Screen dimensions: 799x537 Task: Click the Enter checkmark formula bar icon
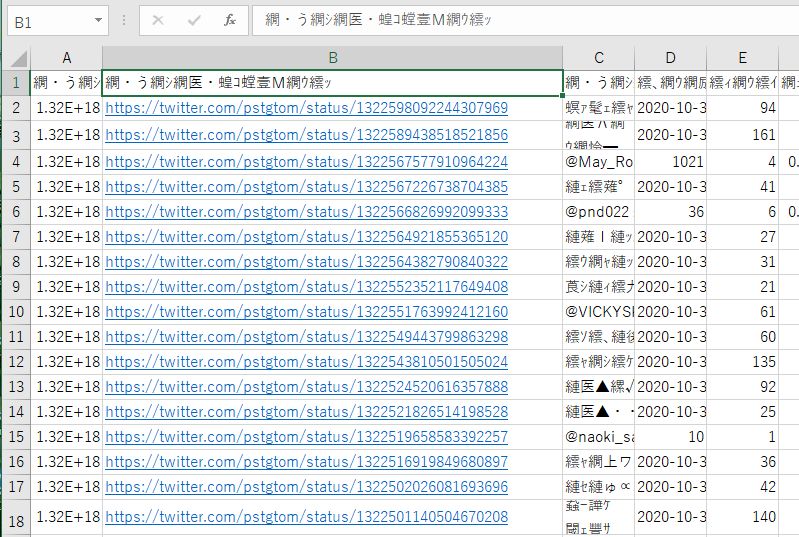pyautogui.click(x=194, y=20)
